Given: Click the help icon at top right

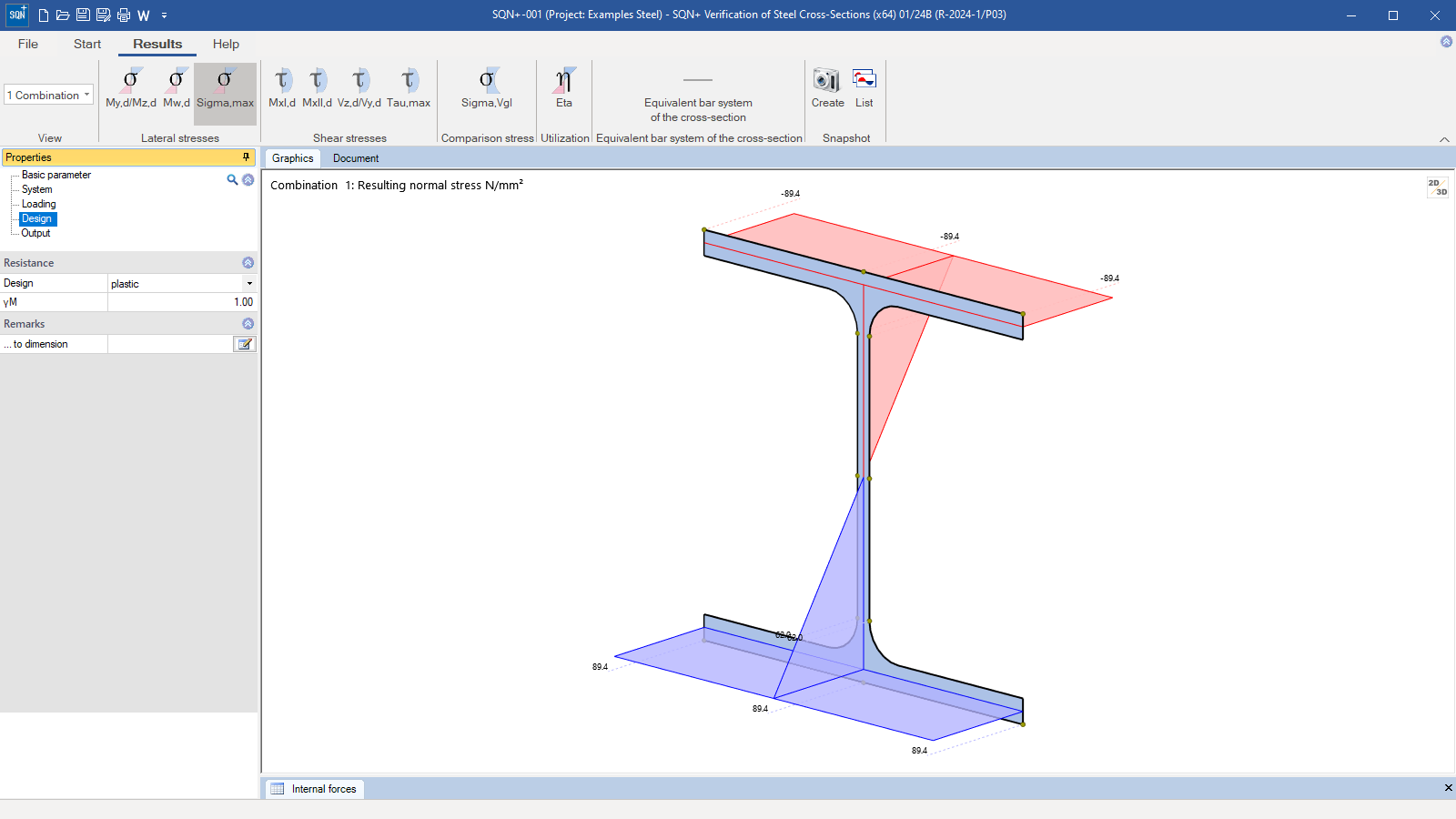Looking at the screenshot, I should pyautogui.click(x=1446, y=42).
